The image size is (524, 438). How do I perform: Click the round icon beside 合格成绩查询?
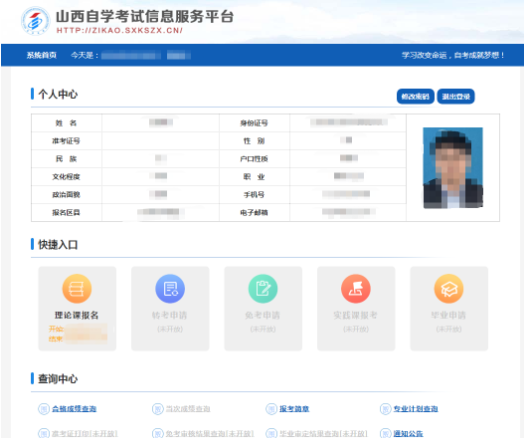[x=44, y=409]
